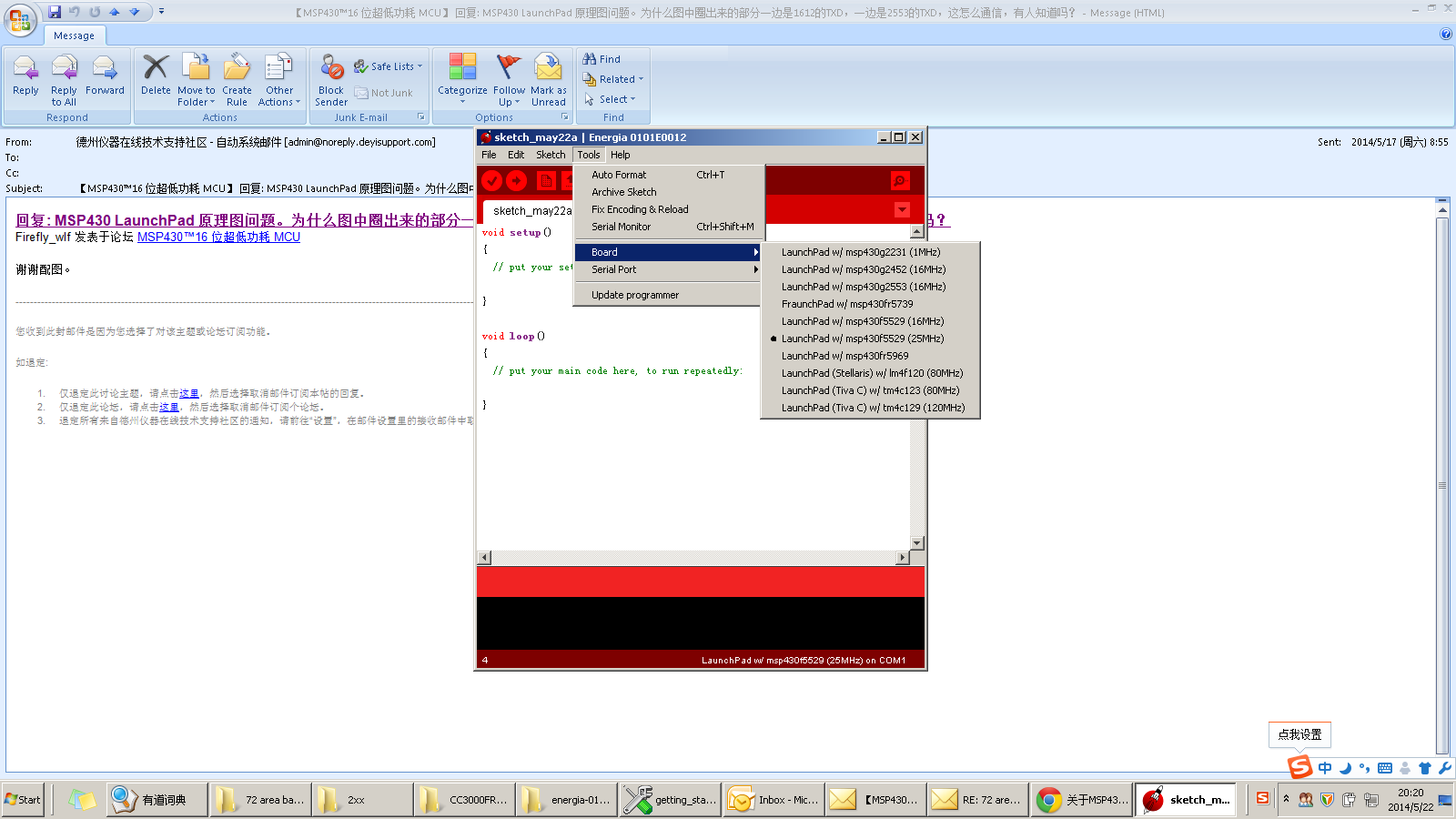Select LaunchPad w/ msp430f5529 (25MHz) board
The image size is (1456, 819).
coord(870,339)
